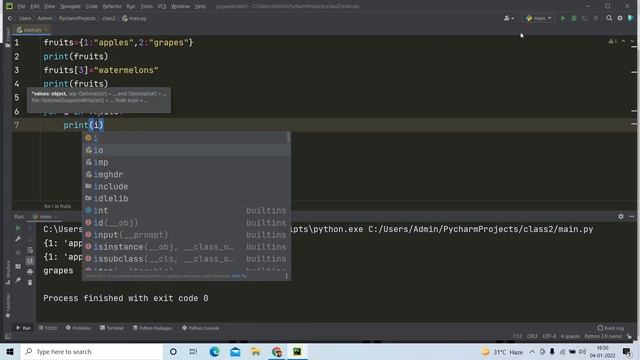Switch to Chrome on the taskbar
Viewport: 640px width, 360px height.
pyautogui.click(x=277, y=351)
